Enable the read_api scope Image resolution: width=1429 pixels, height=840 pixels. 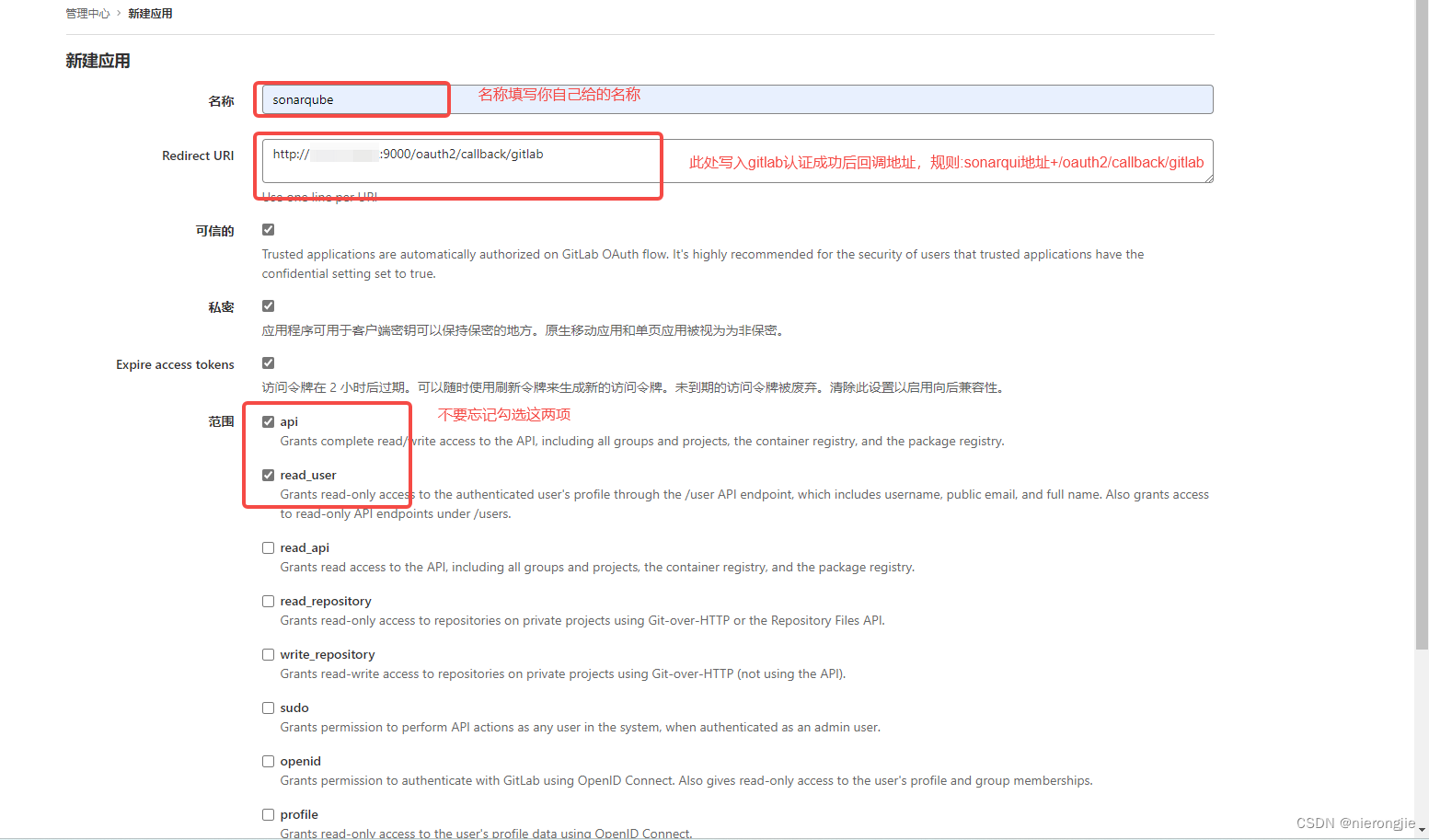(x=268, y=547)
